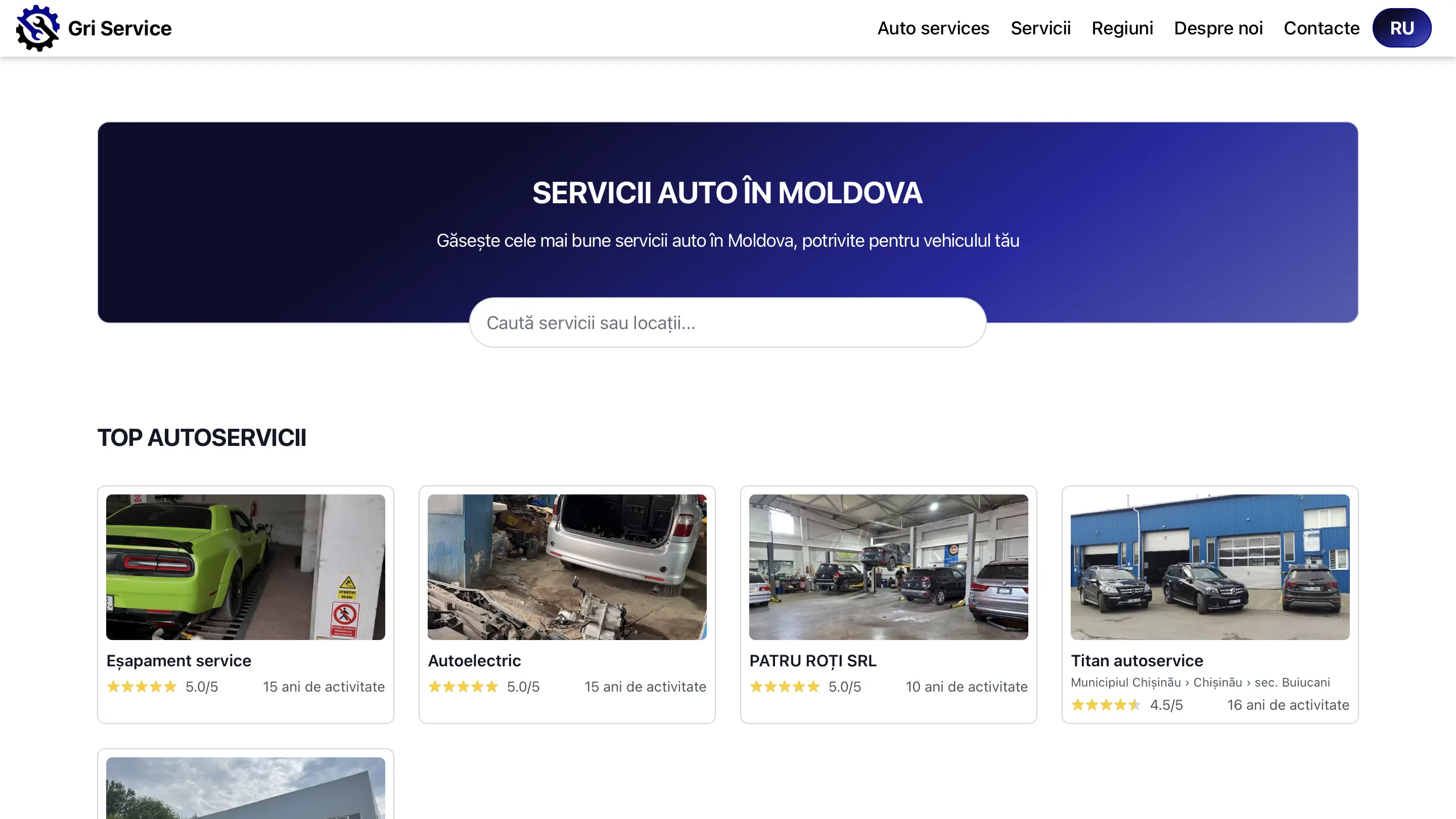The width and height of the screenshot is (1456, 819).
Task: Open the PATRU ROȚI SRL listing
Action: (813, 660)
